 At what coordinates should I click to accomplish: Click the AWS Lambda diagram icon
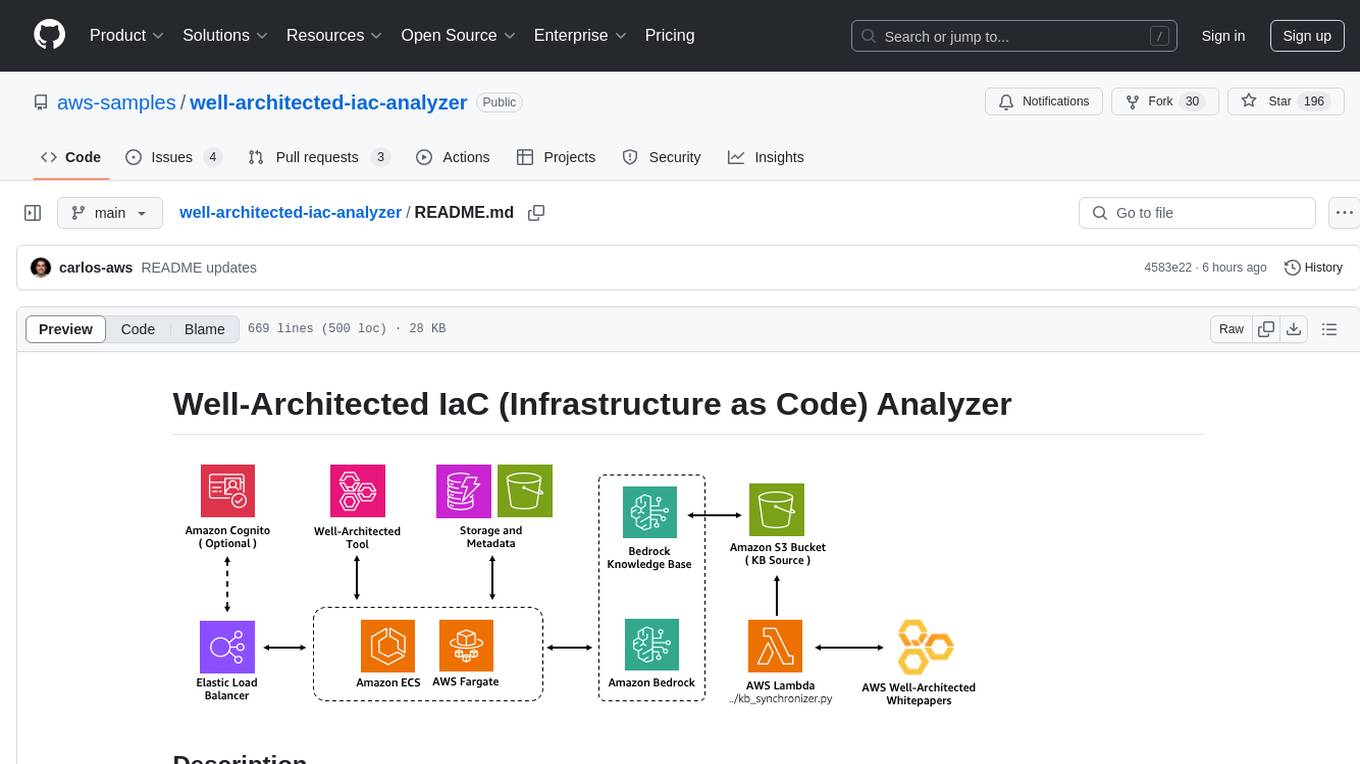(775, 647)
